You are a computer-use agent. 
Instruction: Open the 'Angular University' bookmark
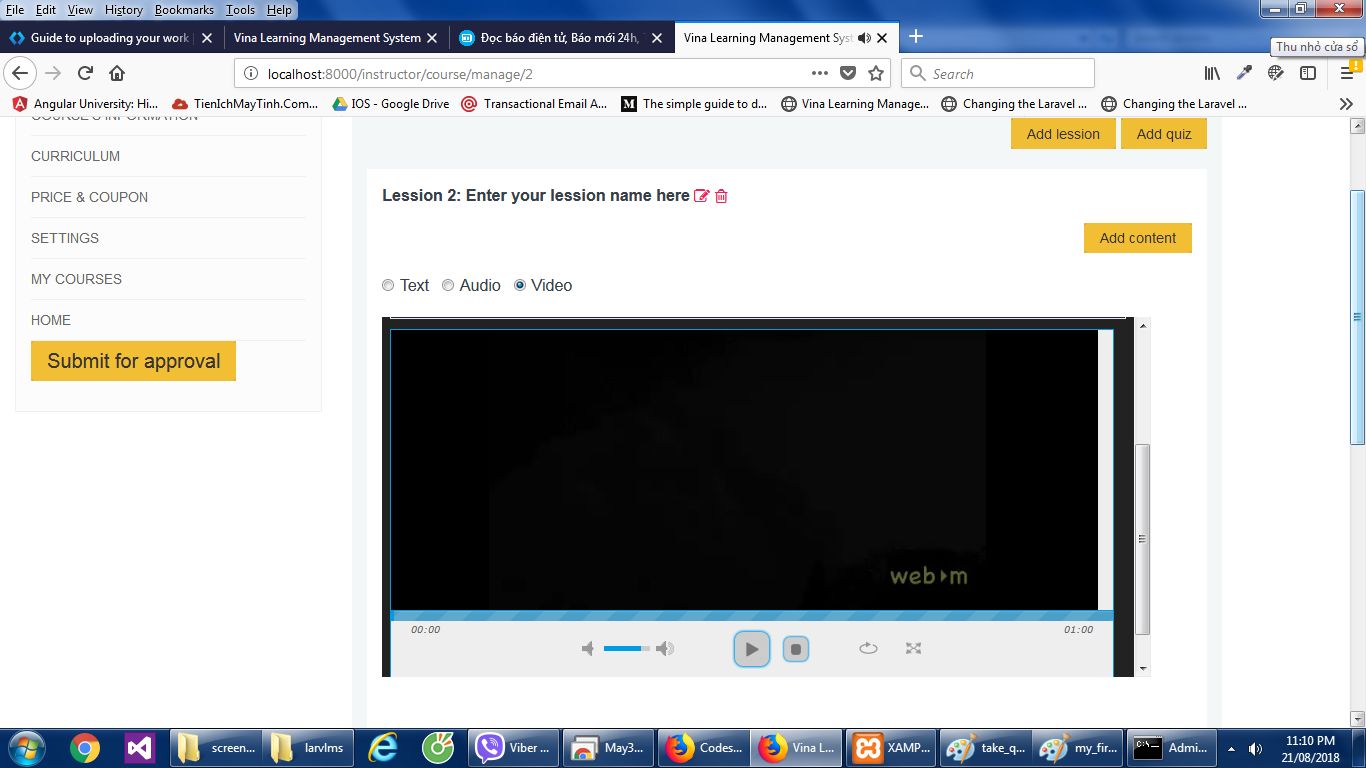(x=86, y=104)
